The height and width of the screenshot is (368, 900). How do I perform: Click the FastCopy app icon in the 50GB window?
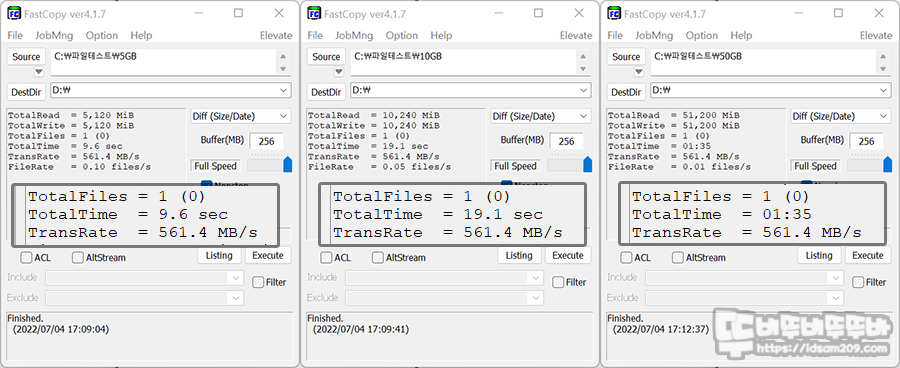coord(614,13)
